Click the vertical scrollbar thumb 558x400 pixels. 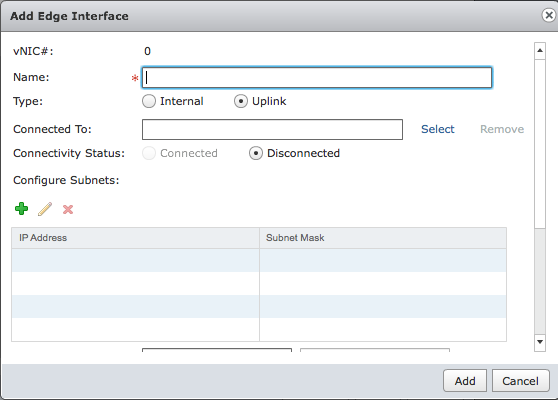pyautogui.click(x=540, y=144)
